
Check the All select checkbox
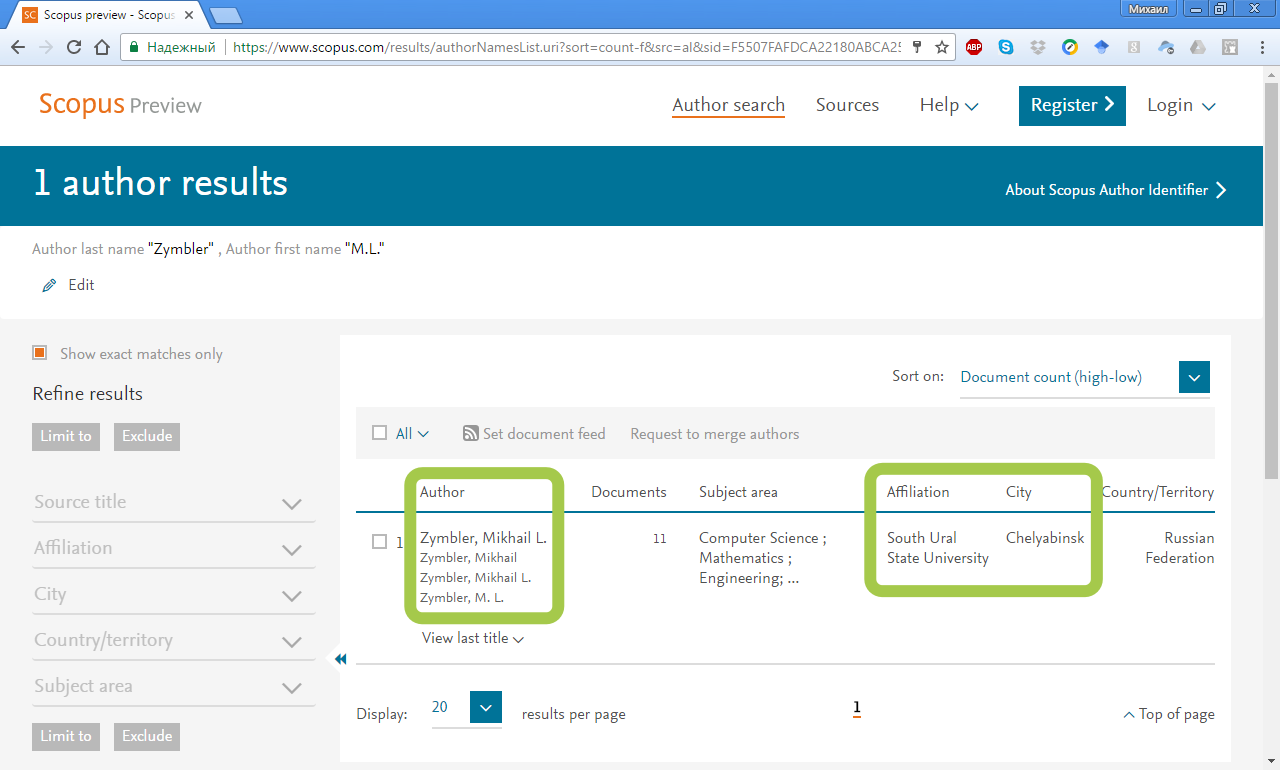(380, 433)
